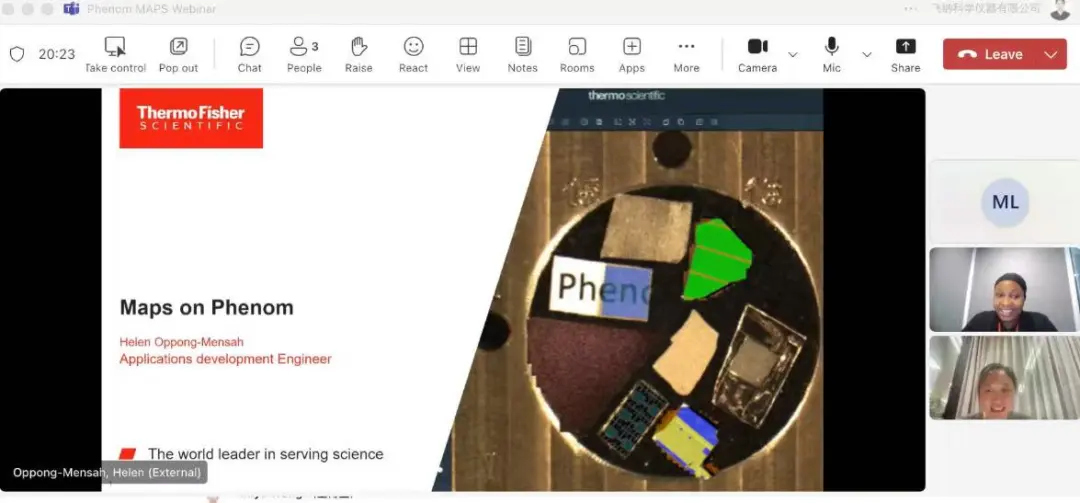Leave the meeting
1080x503 pixels.
click(x=990, y=54)
